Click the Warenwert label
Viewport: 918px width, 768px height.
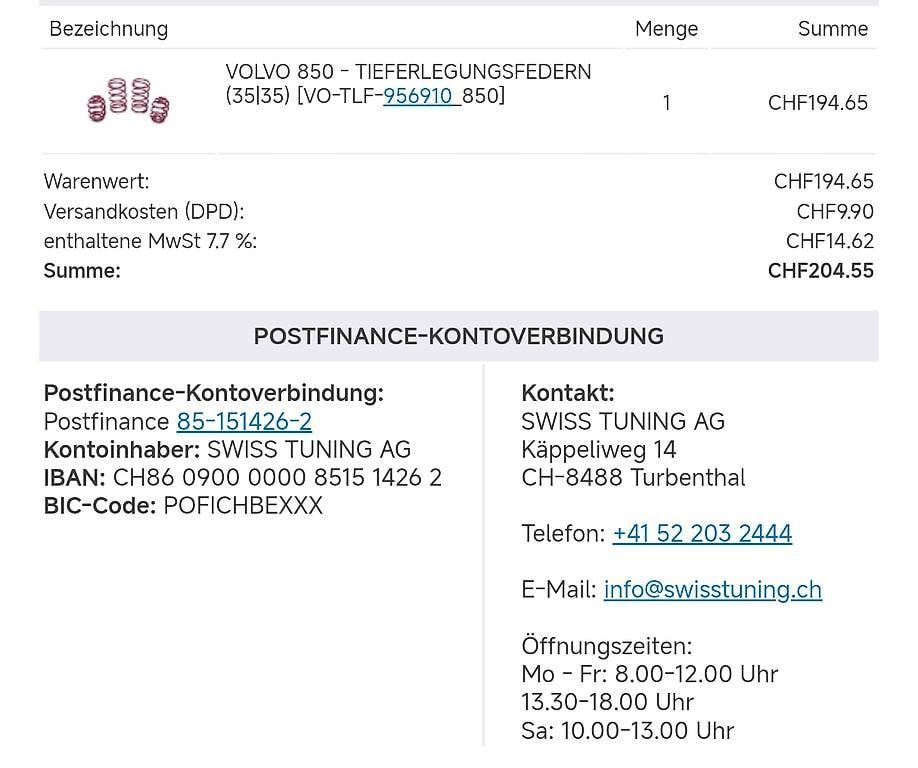tap(96, 182)
